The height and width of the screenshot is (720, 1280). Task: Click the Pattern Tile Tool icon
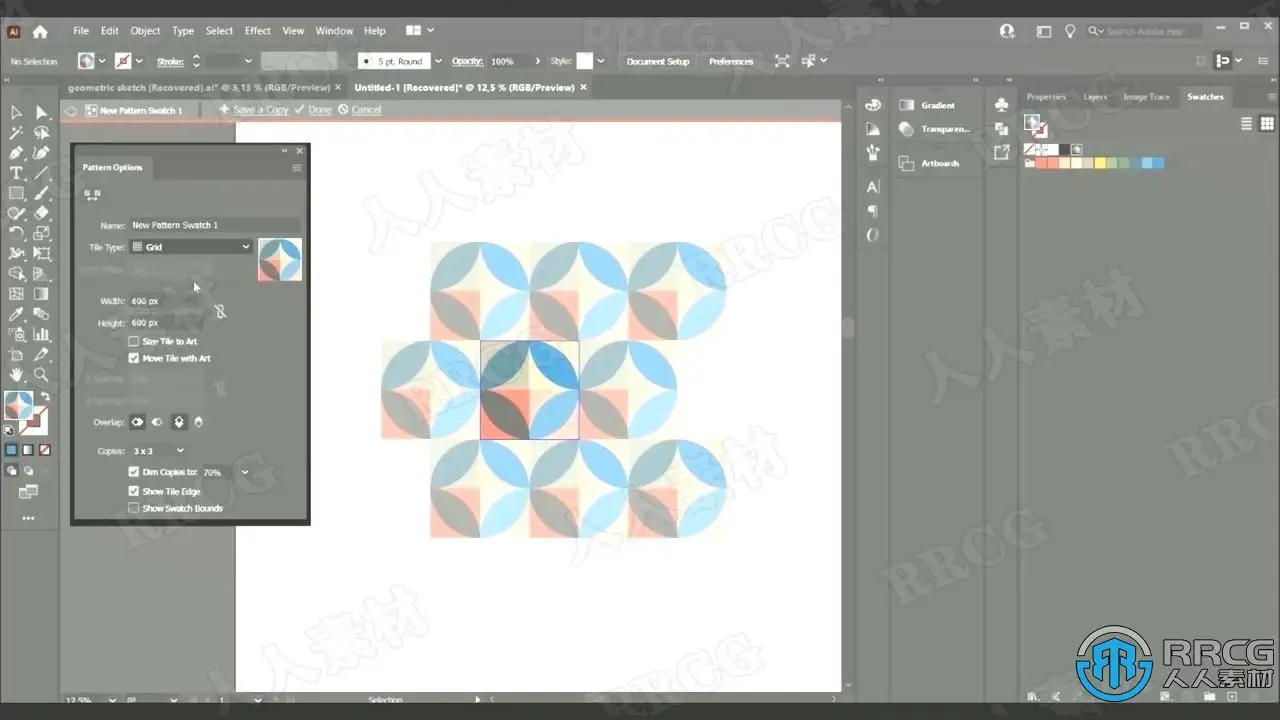pos(92,194)
